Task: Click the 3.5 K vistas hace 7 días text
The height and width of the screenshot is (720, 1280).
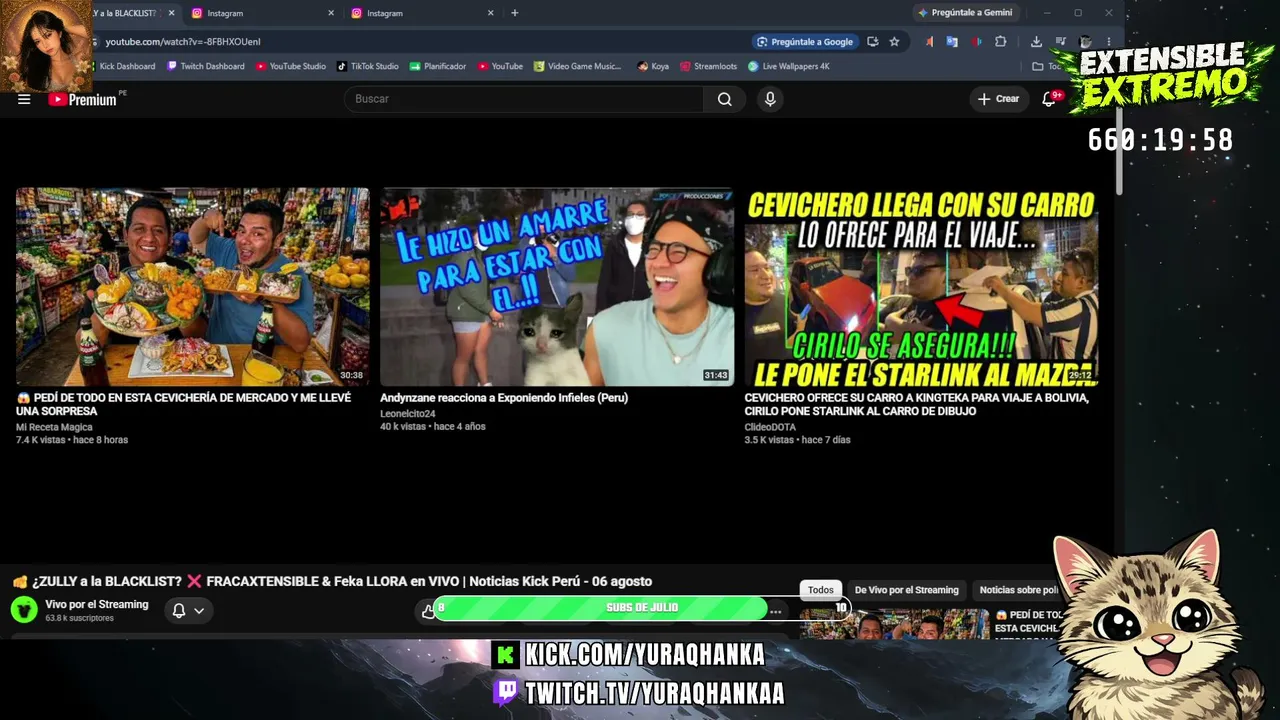Action: point(798,440)
